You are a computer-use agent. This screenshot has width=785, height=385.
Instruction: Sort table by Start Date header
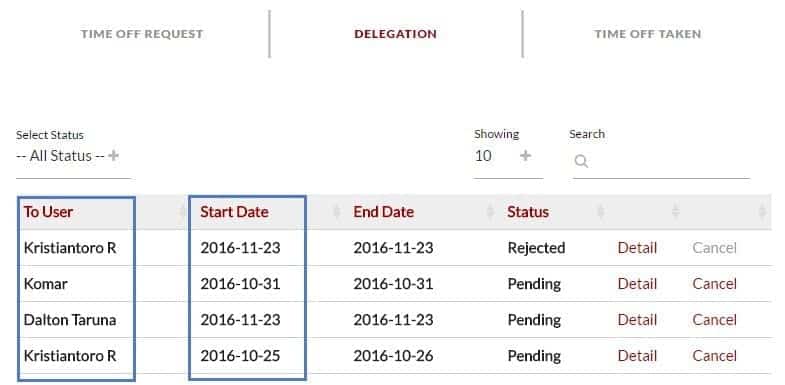pyautogui.click(x=234, y=212)
